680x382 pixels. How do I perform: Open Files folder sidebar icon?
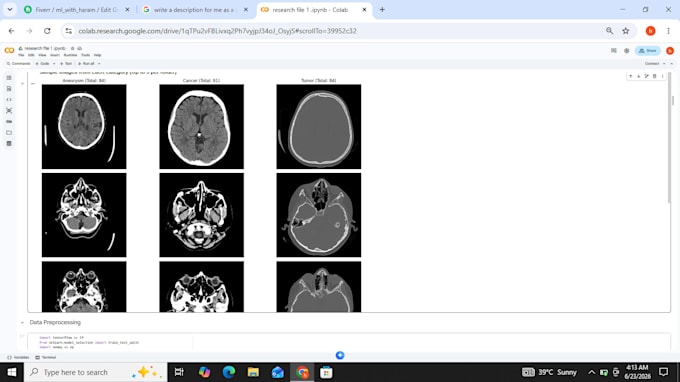click(9, 133)
